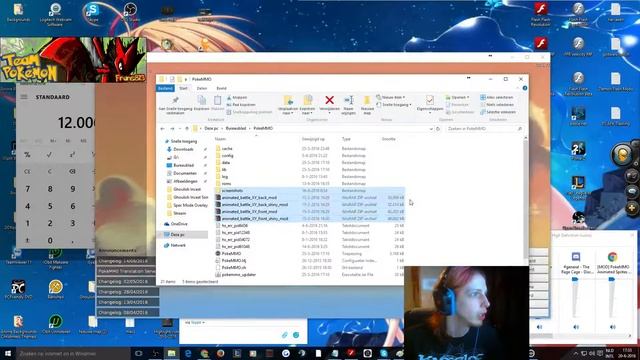Click Selectie omkeren in ribbon
The width and height of the screenshot is (640, 360).
tap(498, 112)
